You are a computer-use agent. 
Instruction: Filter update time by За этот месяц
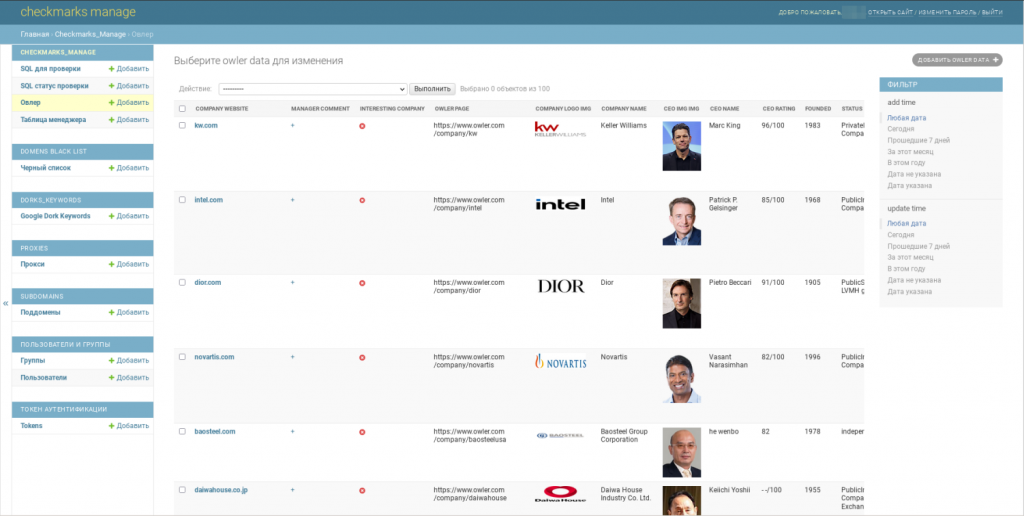tap(910, 257)
